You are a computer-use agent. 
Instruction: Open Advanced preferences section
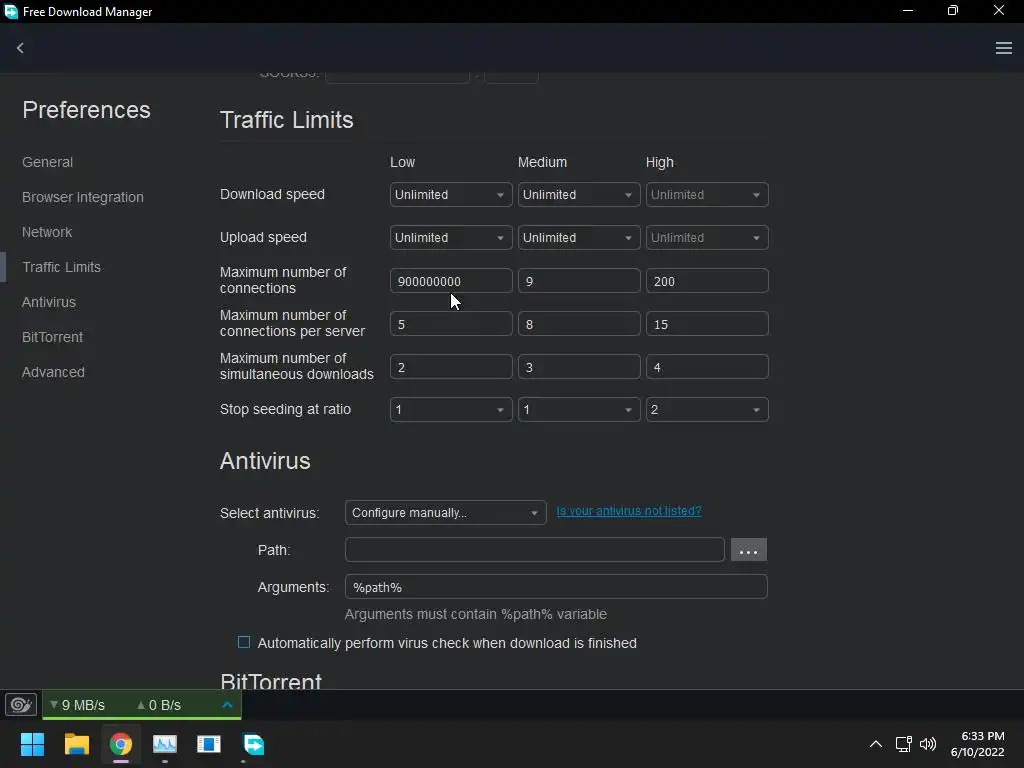click(53, 372)
